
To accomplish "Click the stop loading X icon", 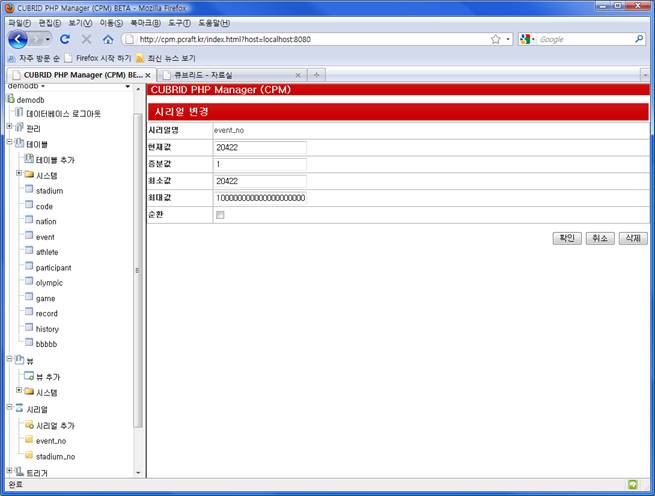I will [86, 39].
